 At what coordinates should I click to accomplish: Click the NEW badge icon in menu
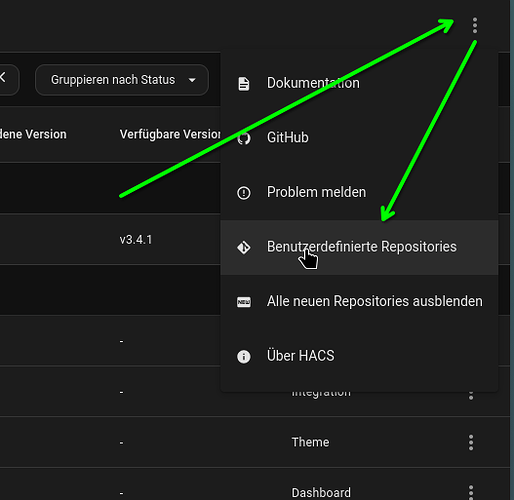pyautogui.click(x=244, y=302)
